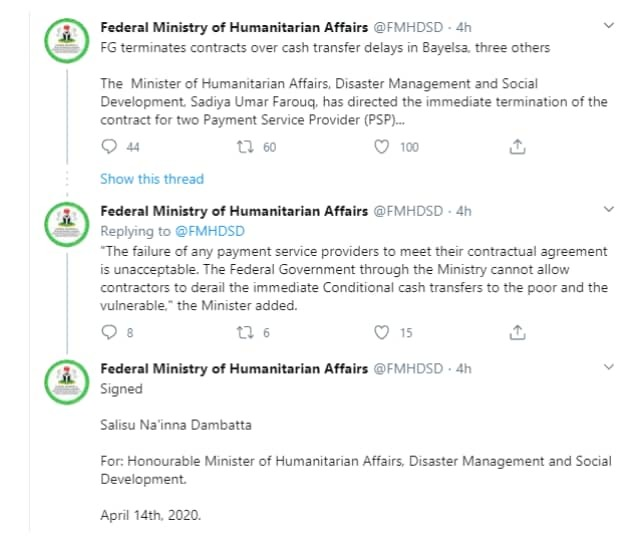Click the 4h timestamp on the first tweet
Image resolution: width=640 pixels, height=538 pixels.
(464, 25)
